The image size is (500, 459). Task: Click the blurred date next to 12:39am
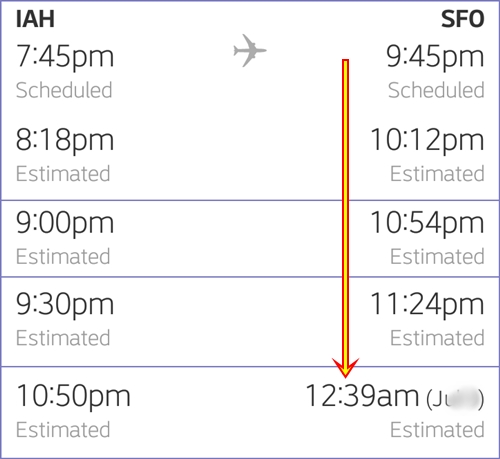click(455, 399)
